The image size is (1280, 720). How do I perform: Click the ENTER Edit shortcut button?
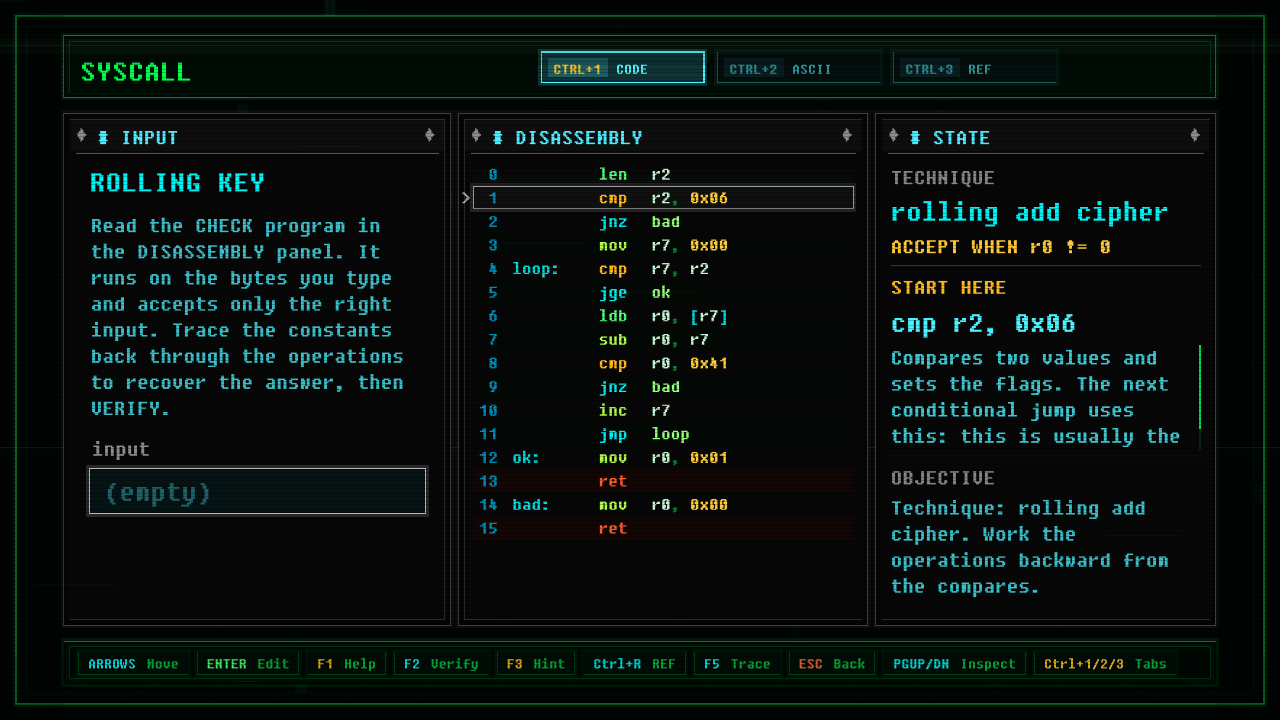point(248,663)
